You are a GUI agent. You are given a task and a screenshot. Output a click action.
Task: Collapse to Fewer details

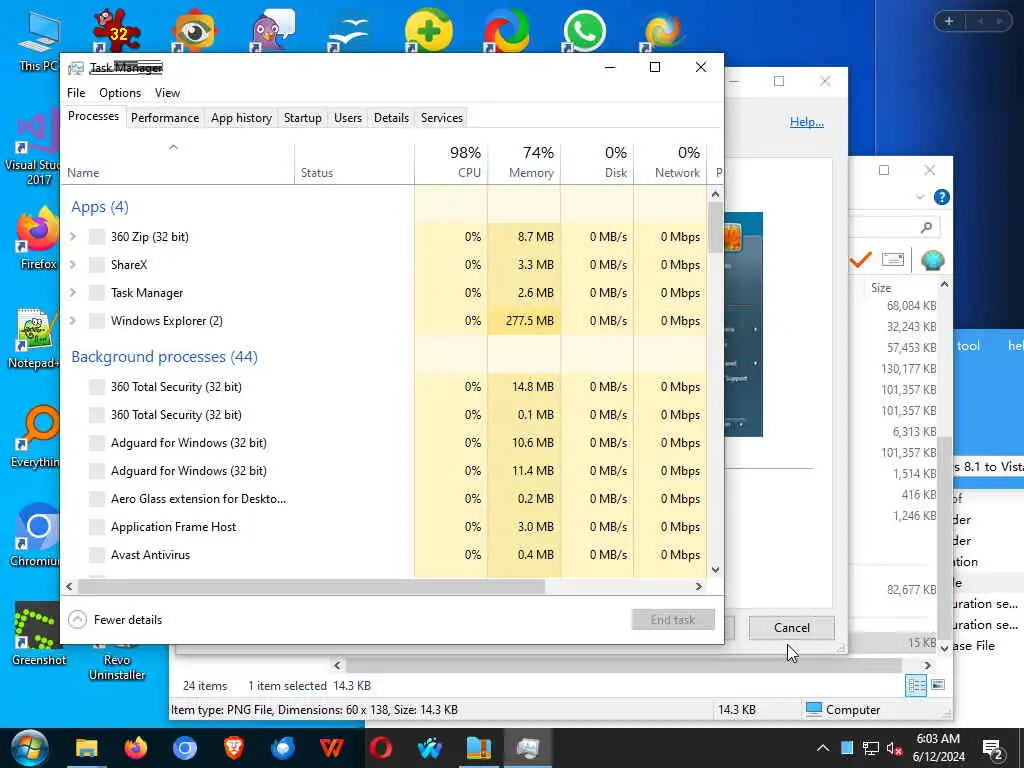point(115,620)
